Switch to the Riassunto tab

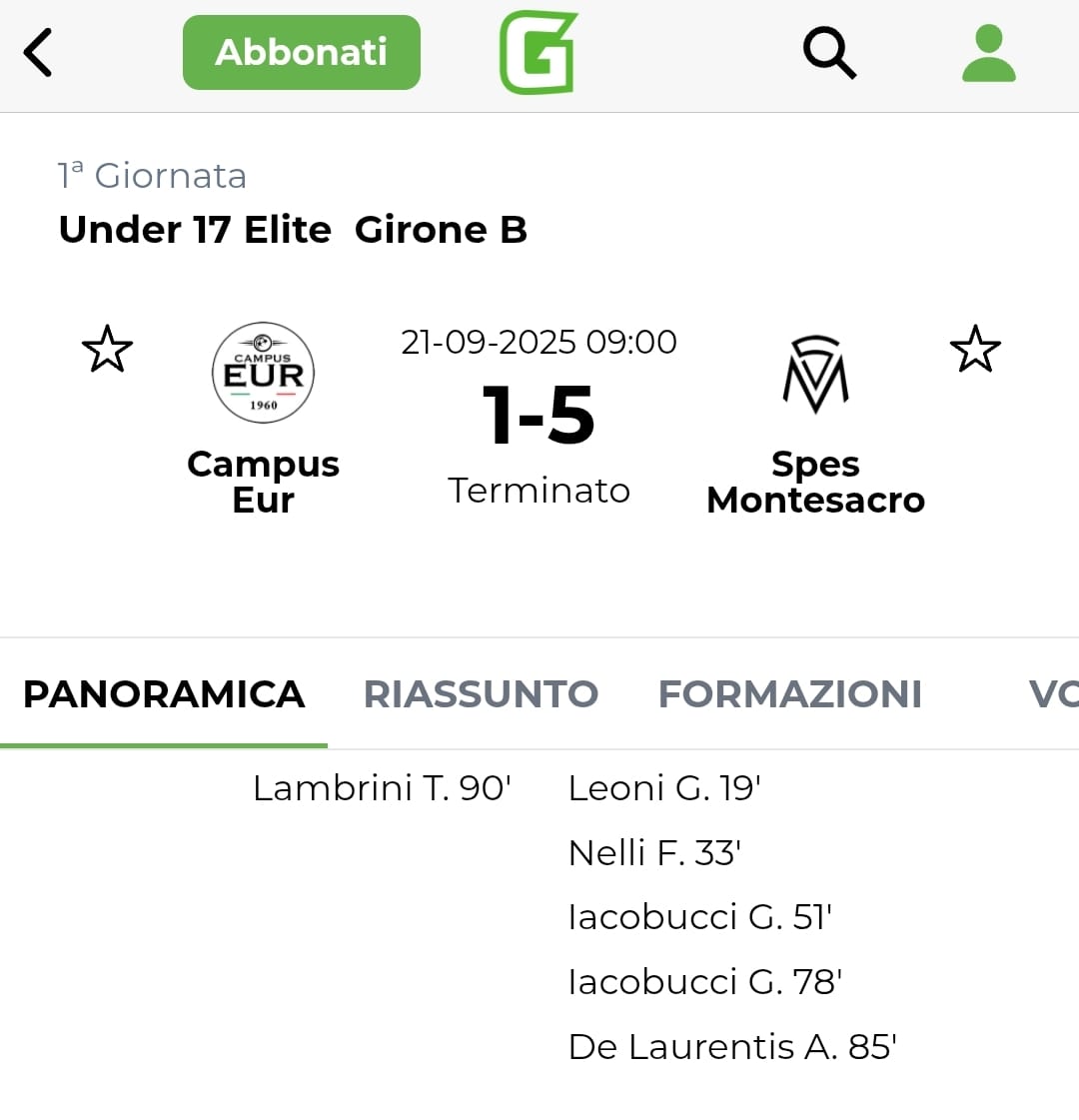(481, 694)
